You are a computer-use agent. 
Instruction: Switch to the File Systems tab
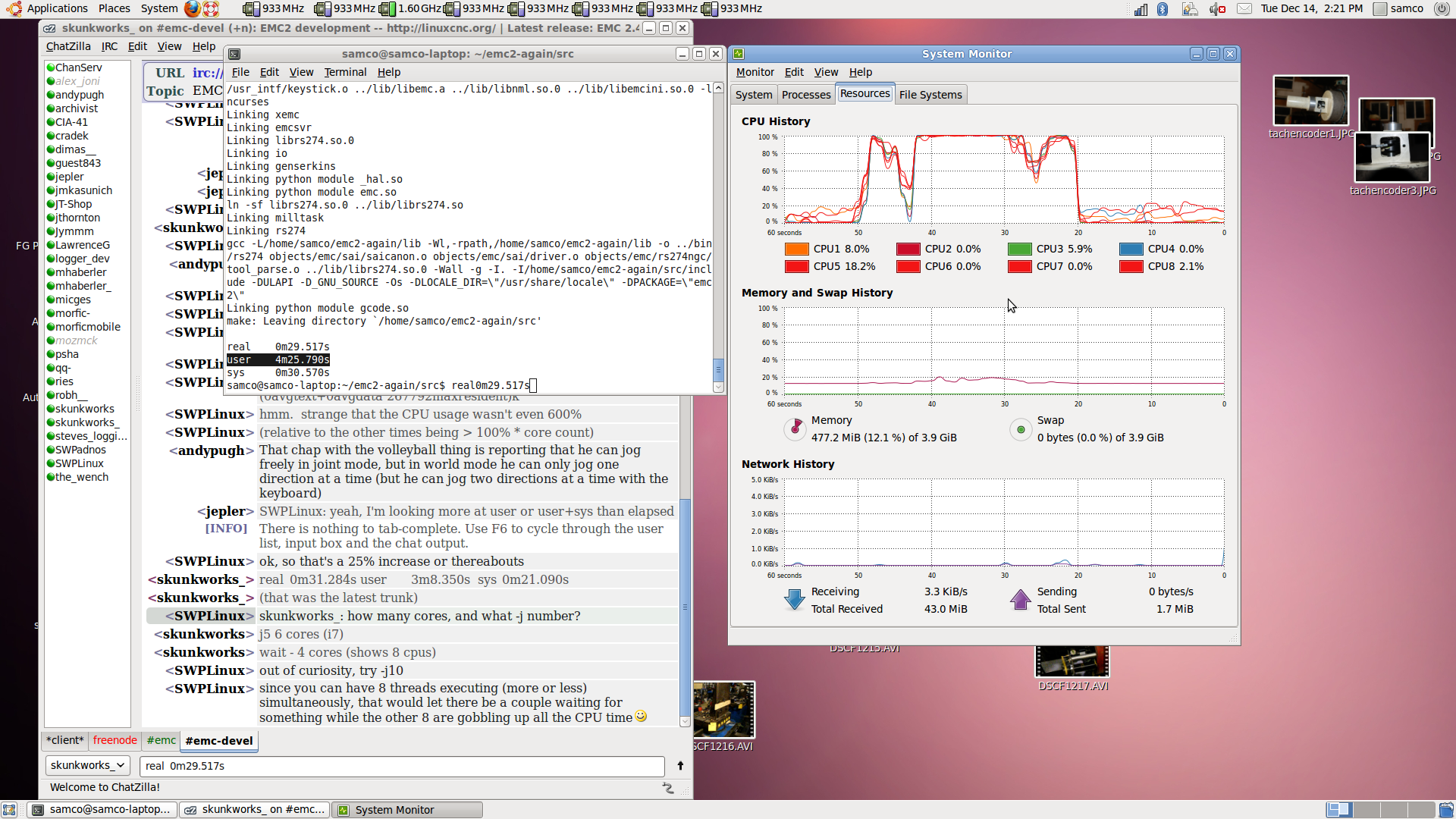930,95
